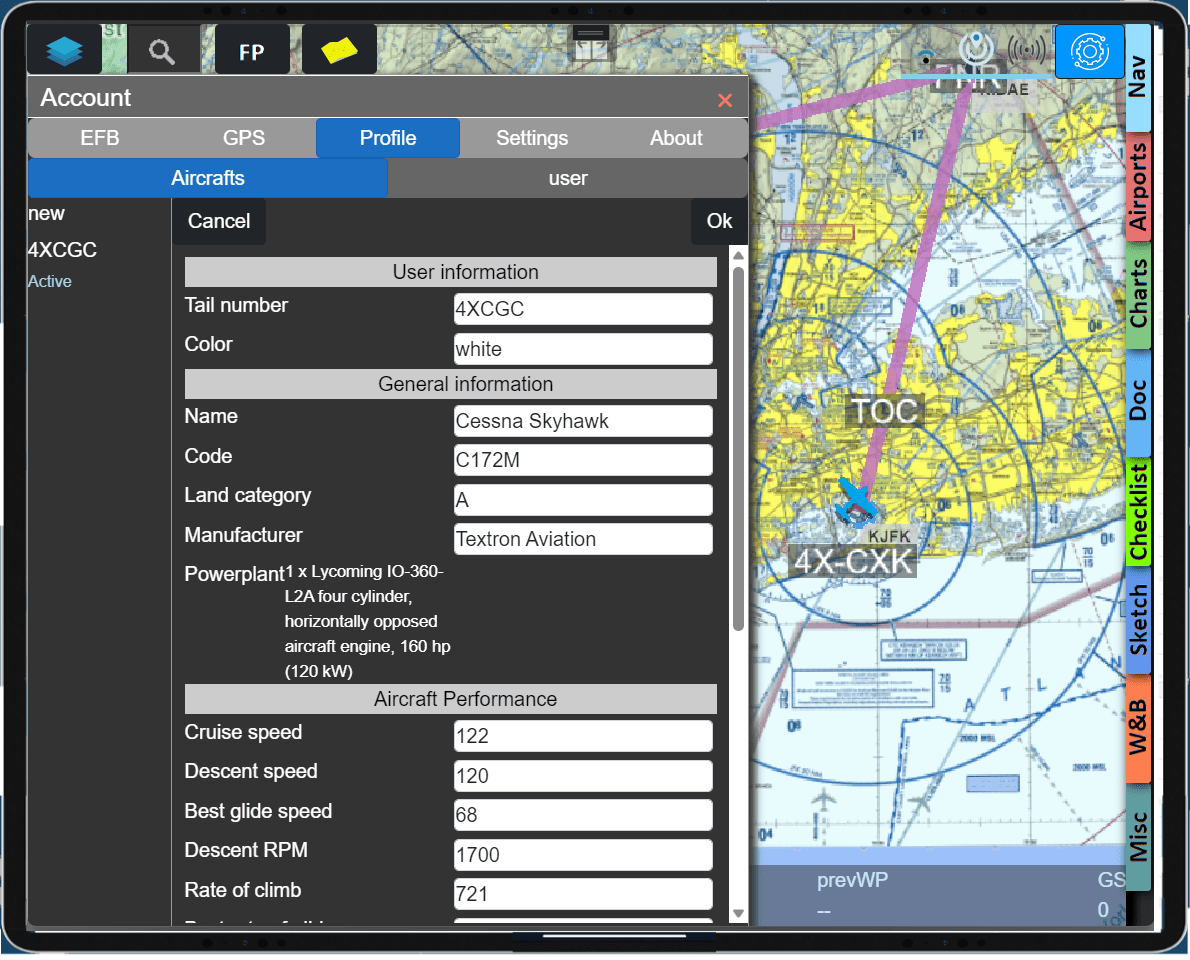Confirm with the Ok button
Viewport: 1190px width, 960px height.
pos(719,221)
